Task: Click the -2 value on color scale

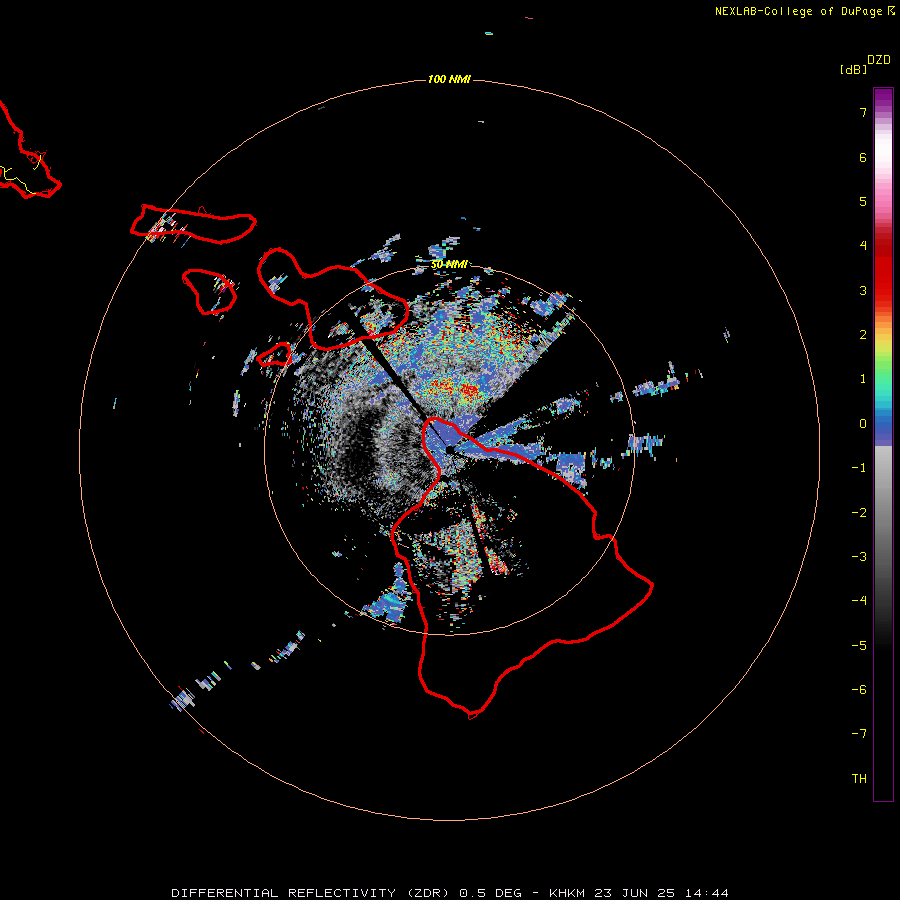Action: (859, 513)
